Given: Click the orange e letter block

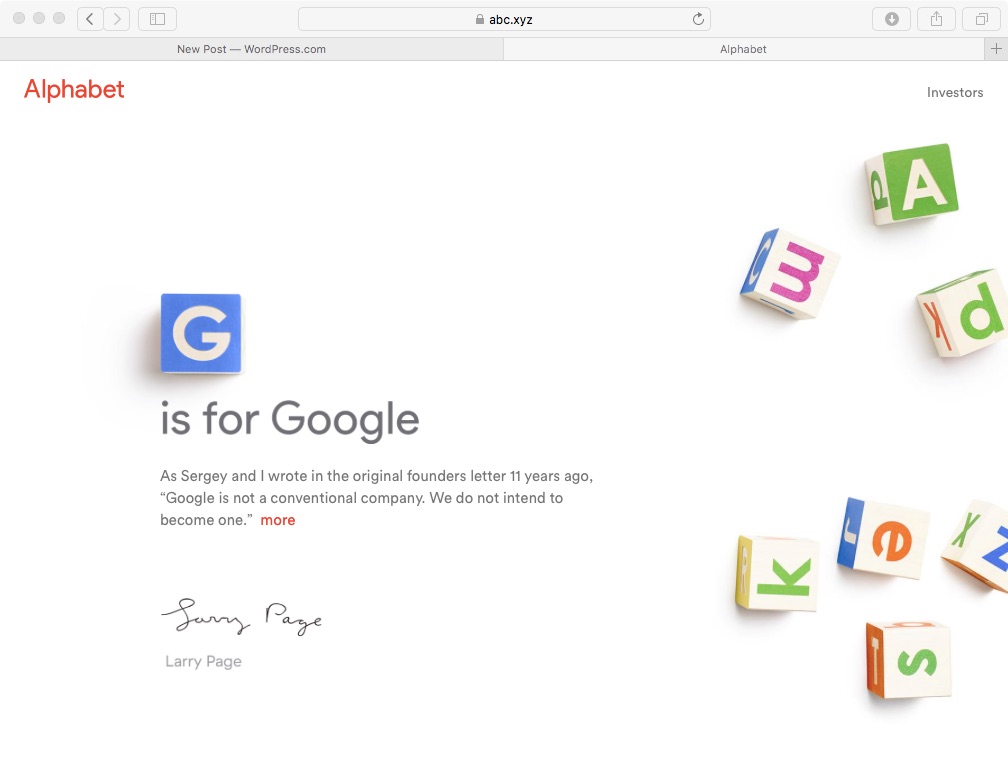Looking at the screenshot, I should (884, 539).
